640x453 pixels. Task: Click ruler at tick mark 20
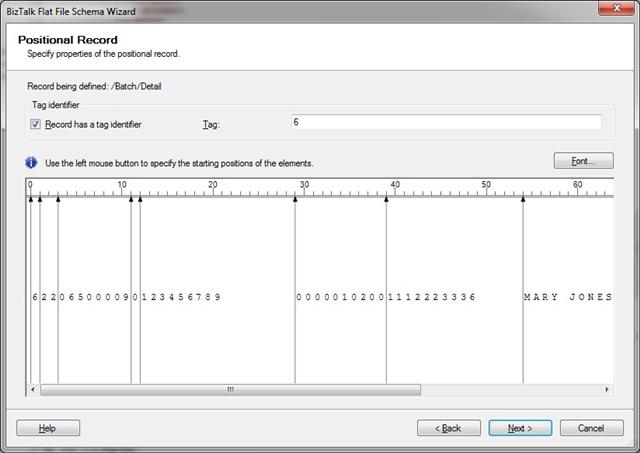coord(213,187)
